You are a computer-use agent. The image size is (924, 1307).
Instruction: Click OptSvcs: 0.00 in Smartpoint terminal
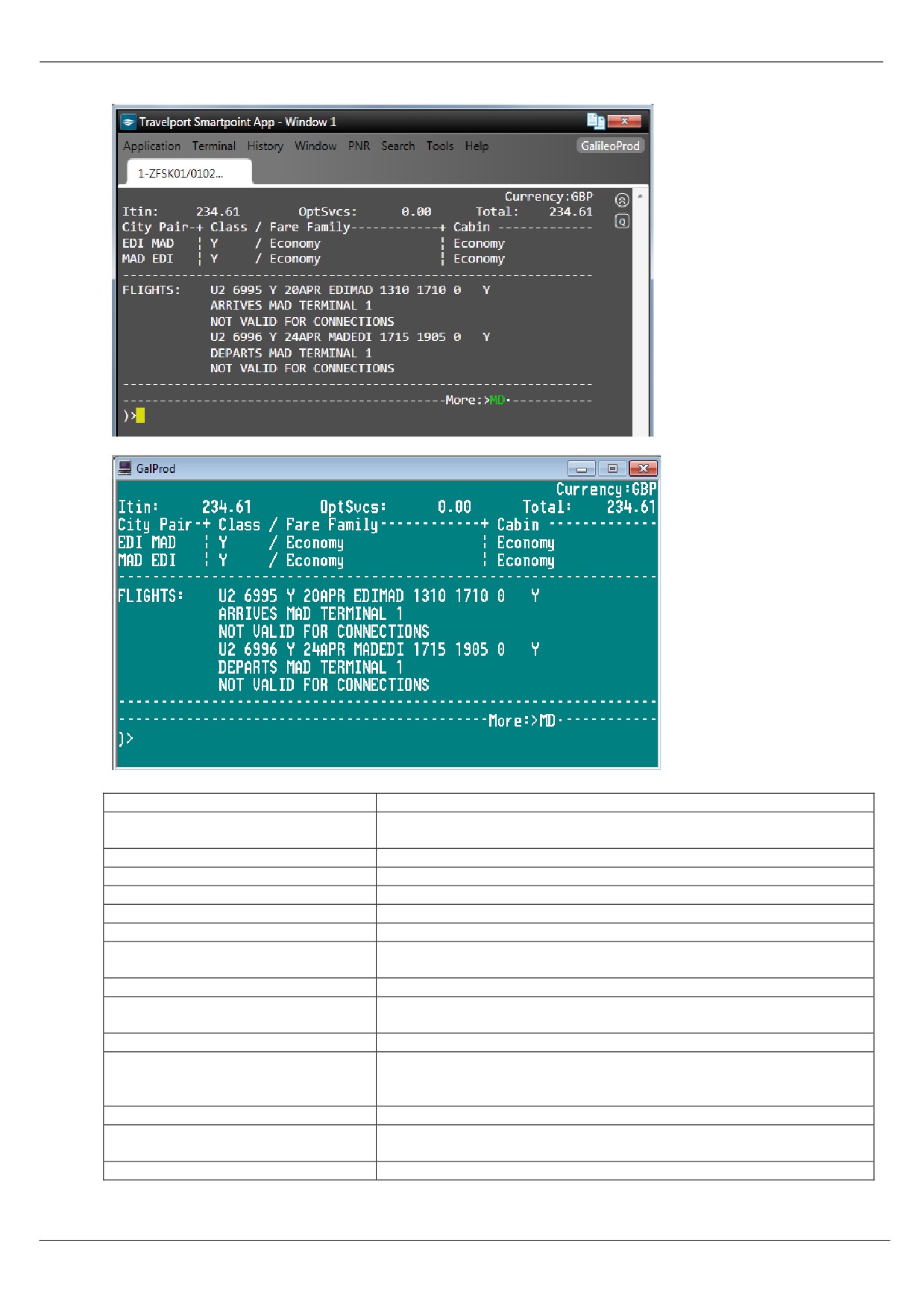(x=365, y=212)
